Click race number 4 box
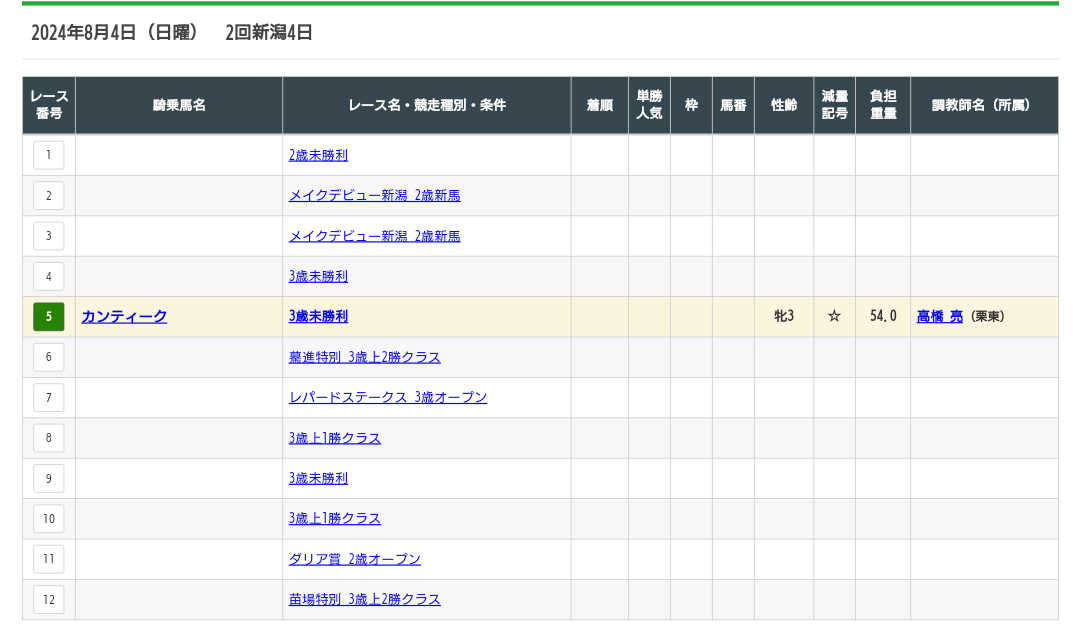This screenshot has width=1080, height=632. 48,276
